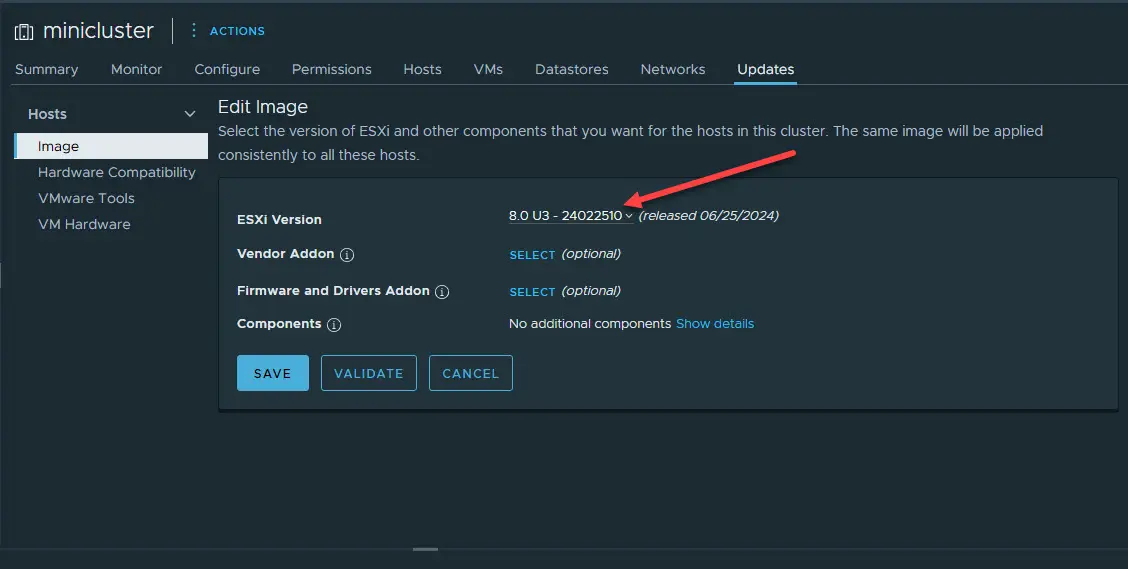
Task: Click the bottom panel resize handle
Action: (x=425, y=550)
